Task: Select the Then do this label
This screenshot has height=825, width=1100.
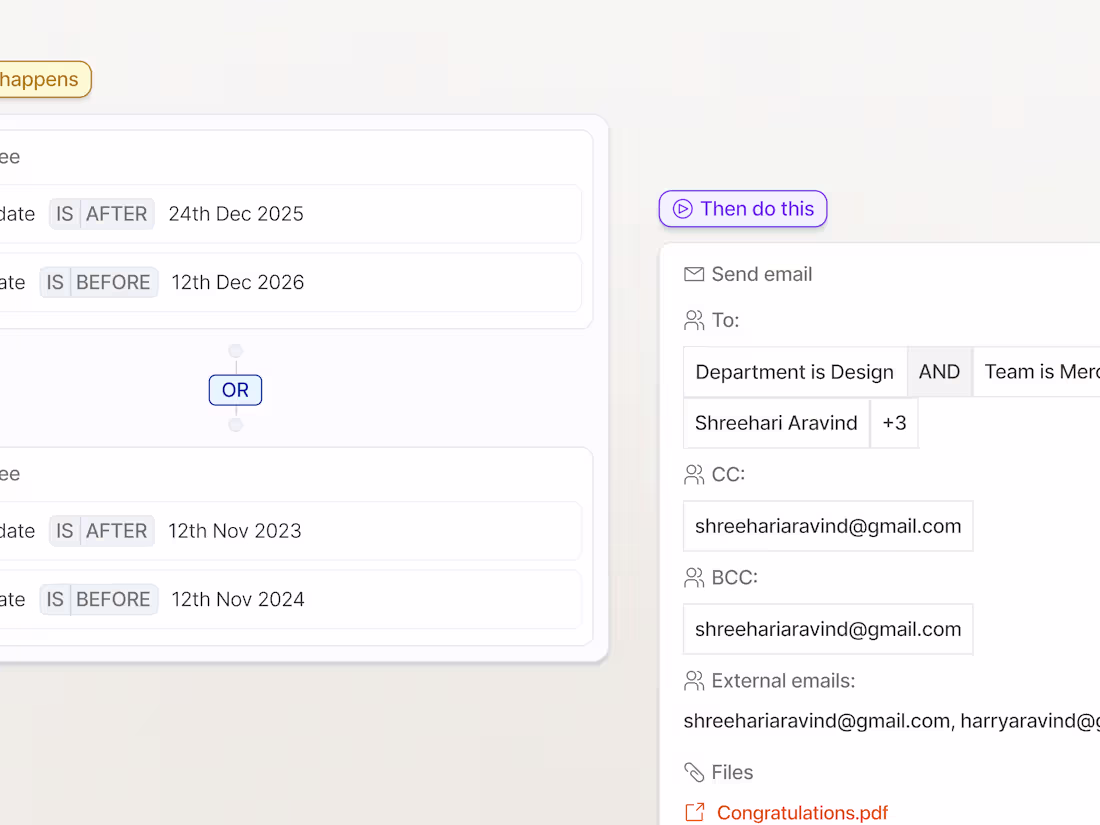Action: coord(743,209)
